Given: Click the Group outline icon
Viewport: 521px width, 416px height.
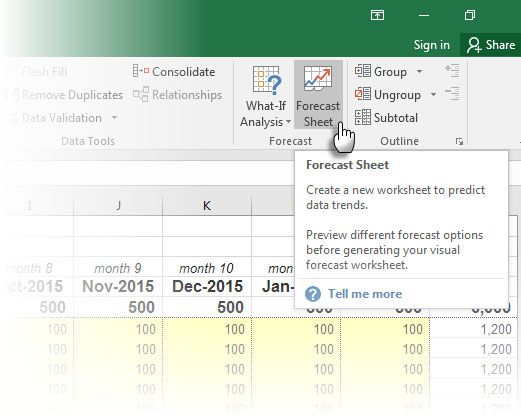Looking at the screenshot, I should coord(363,71).
